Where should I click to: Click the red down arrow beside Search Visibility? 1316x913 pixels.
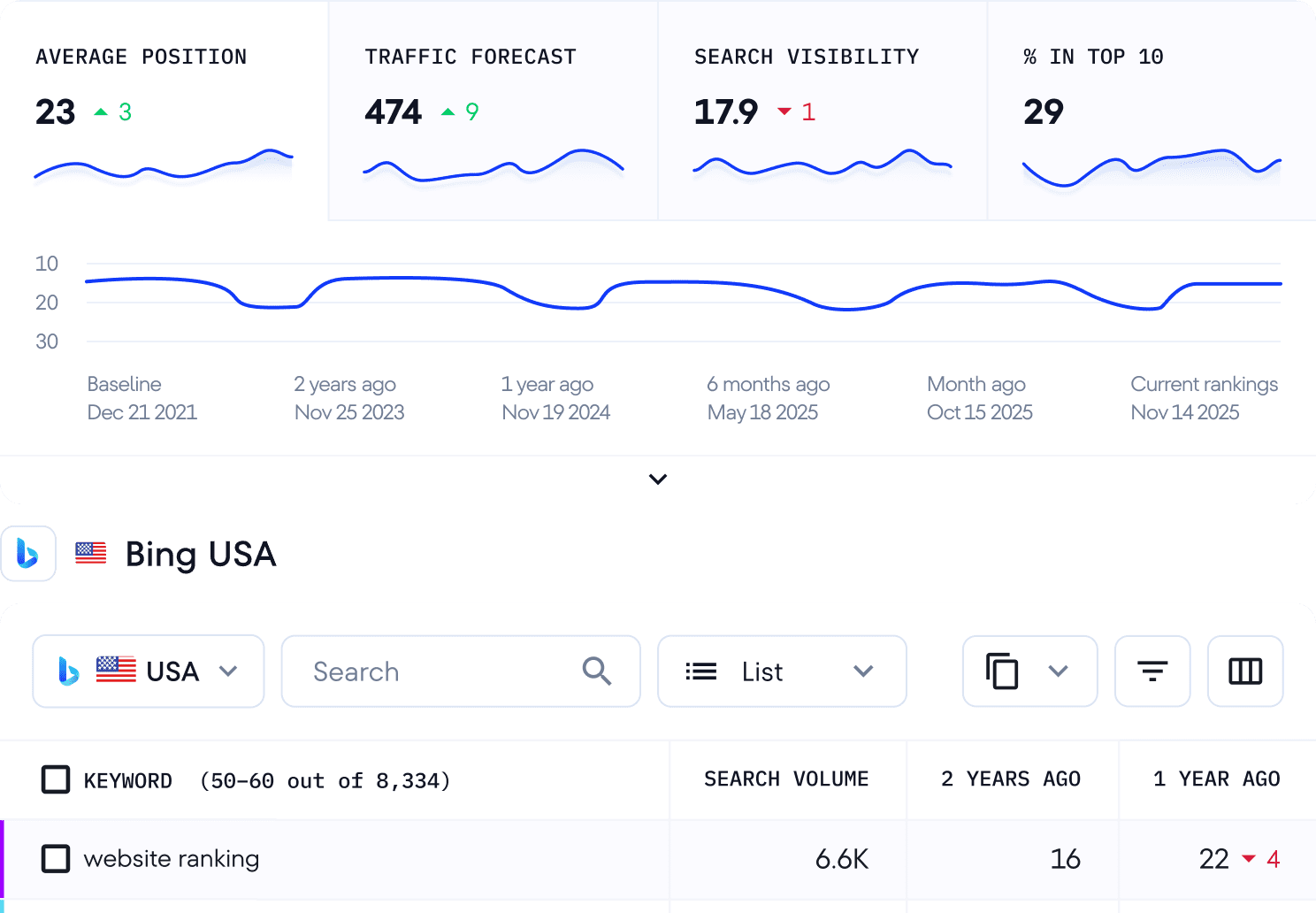(x=784, y=111)
